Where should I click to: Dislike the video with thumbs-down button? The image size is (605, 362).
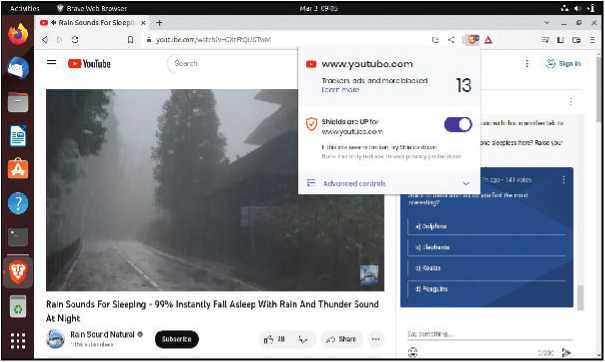(303, 339)
